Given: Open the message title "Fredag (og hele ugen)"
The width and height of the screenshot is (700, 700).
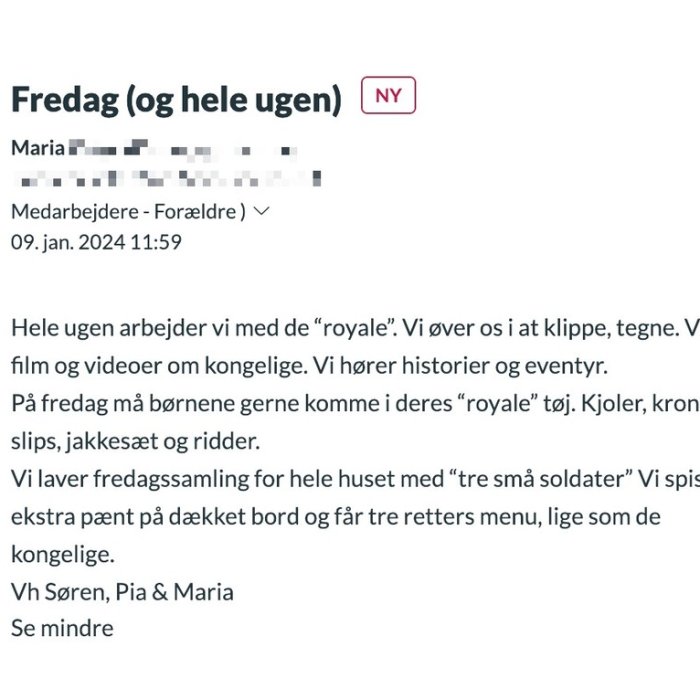Looking at the screenshot, I should [176, 100].
